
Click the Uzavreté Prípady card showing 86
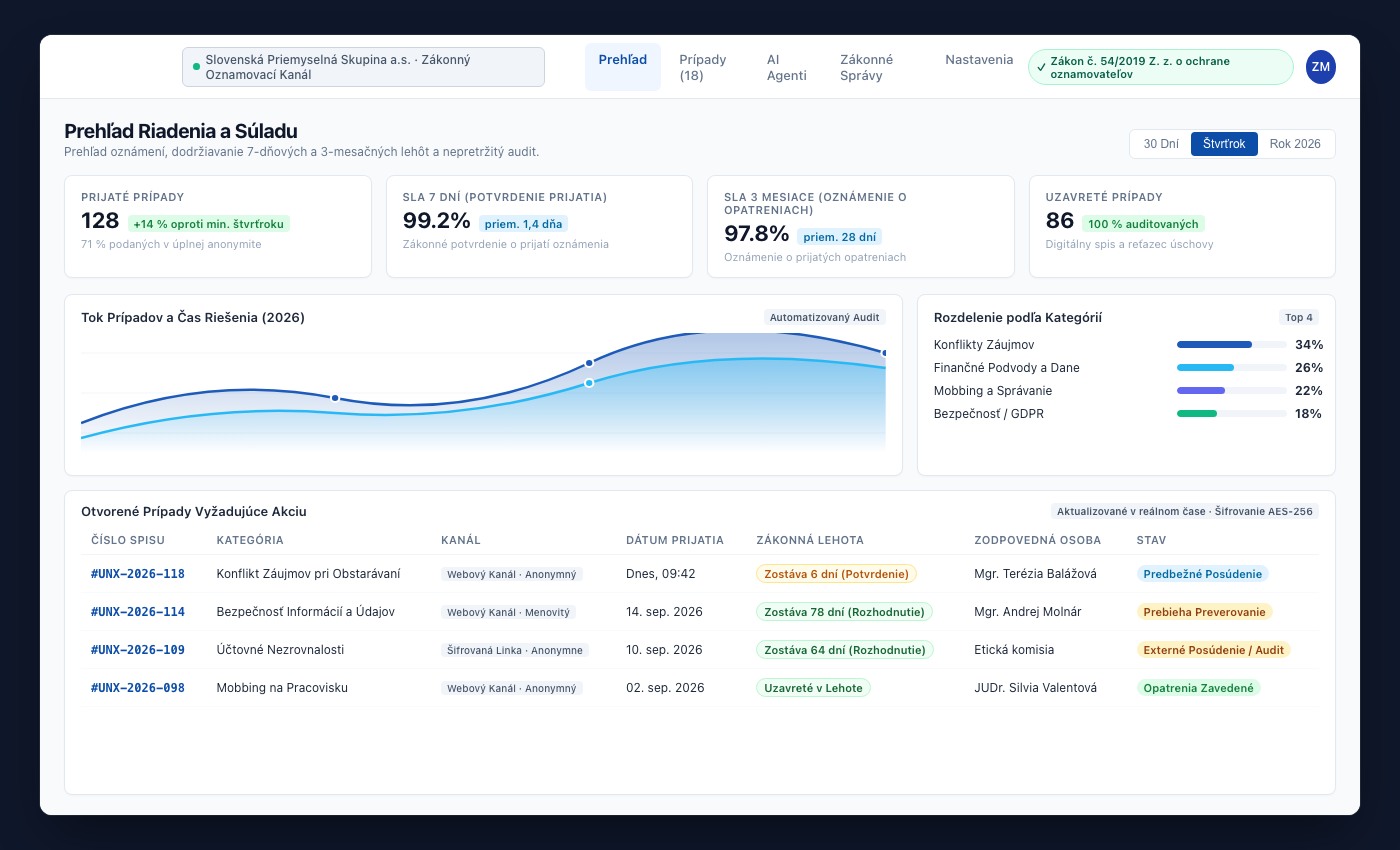tap(1182, 226)
